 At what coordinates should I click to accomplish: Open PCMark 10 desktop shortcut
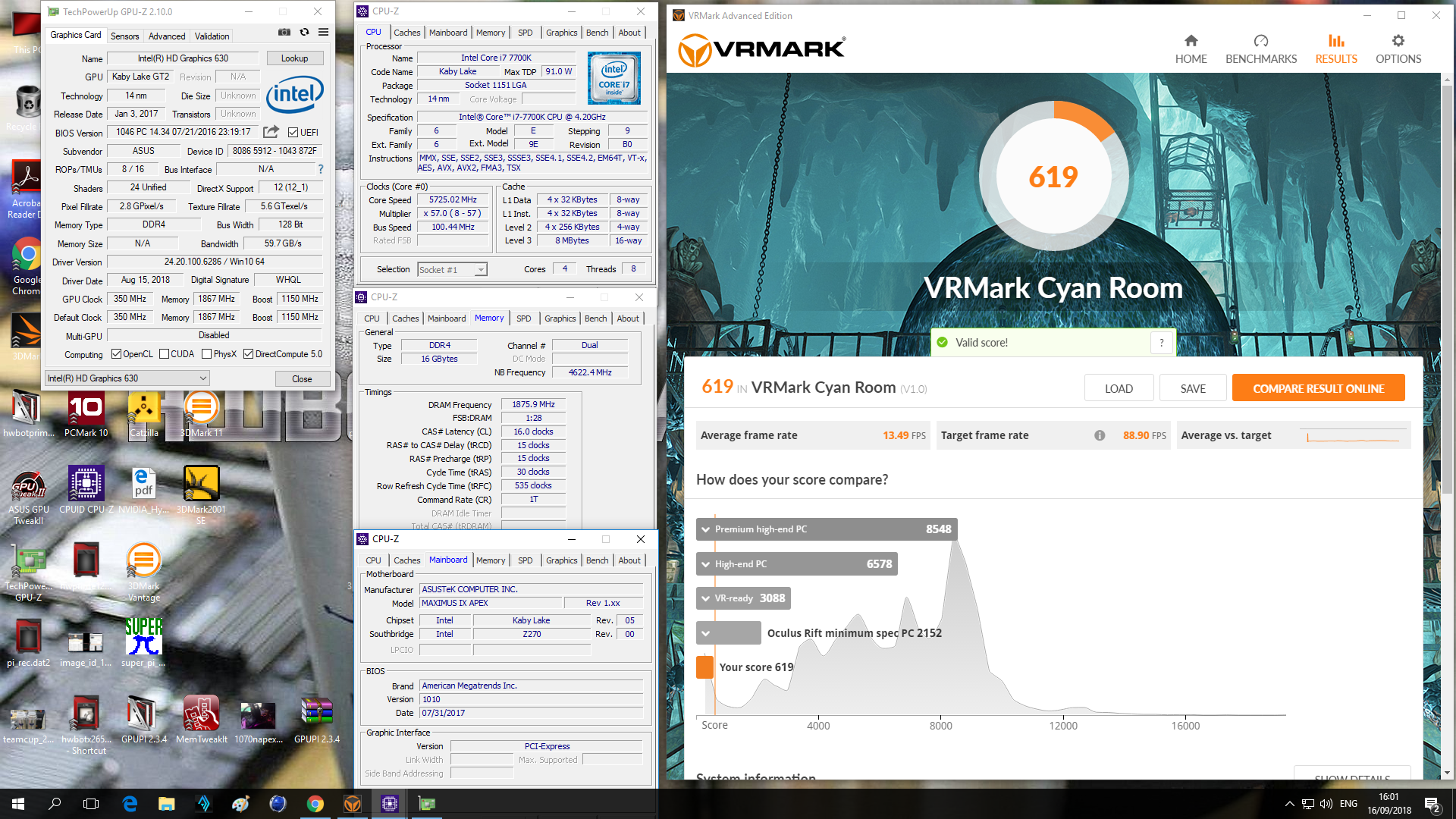coord(86,415)
